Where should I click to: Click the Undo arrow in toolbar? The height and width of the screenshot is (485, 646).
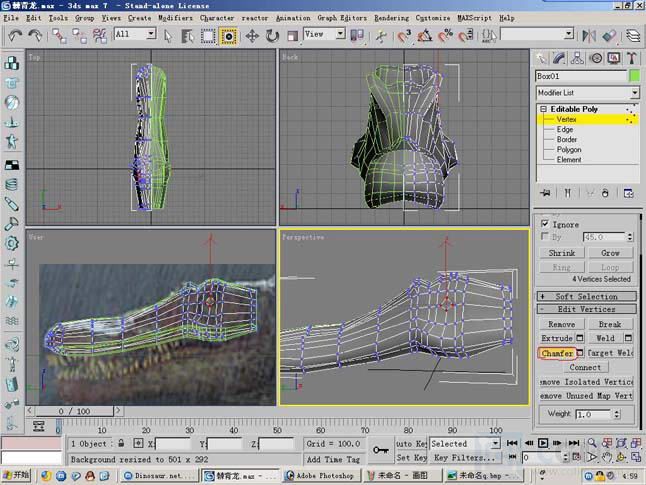click(x=15, y=36)
